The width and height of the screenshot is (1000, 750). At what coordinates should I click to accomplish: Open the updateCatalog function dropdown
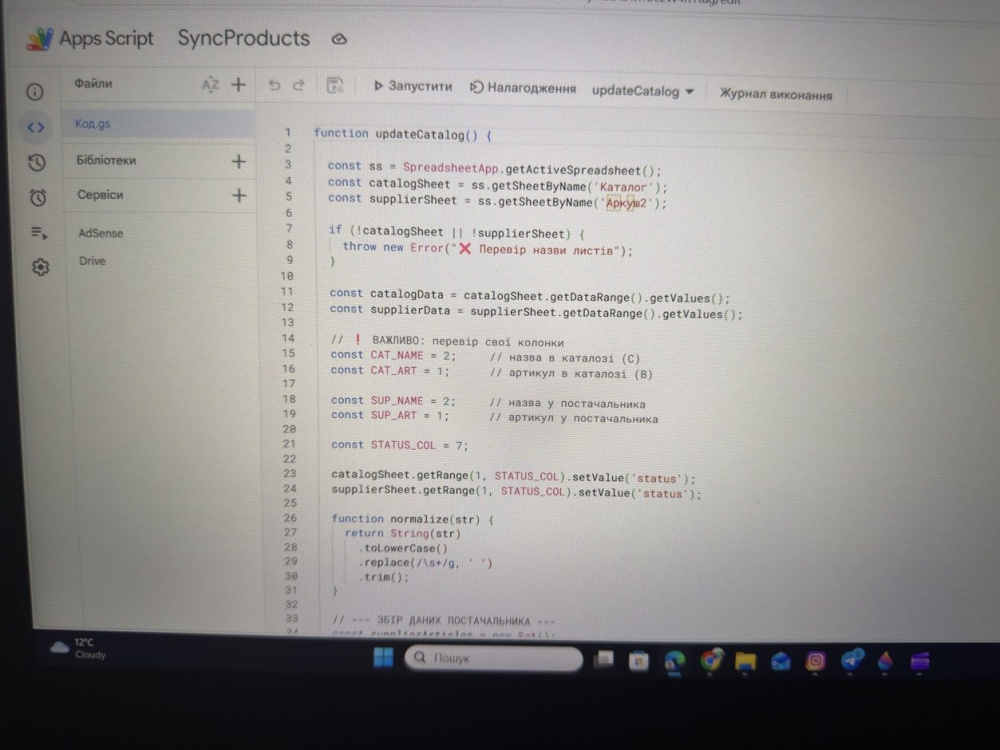coord(642,91)
